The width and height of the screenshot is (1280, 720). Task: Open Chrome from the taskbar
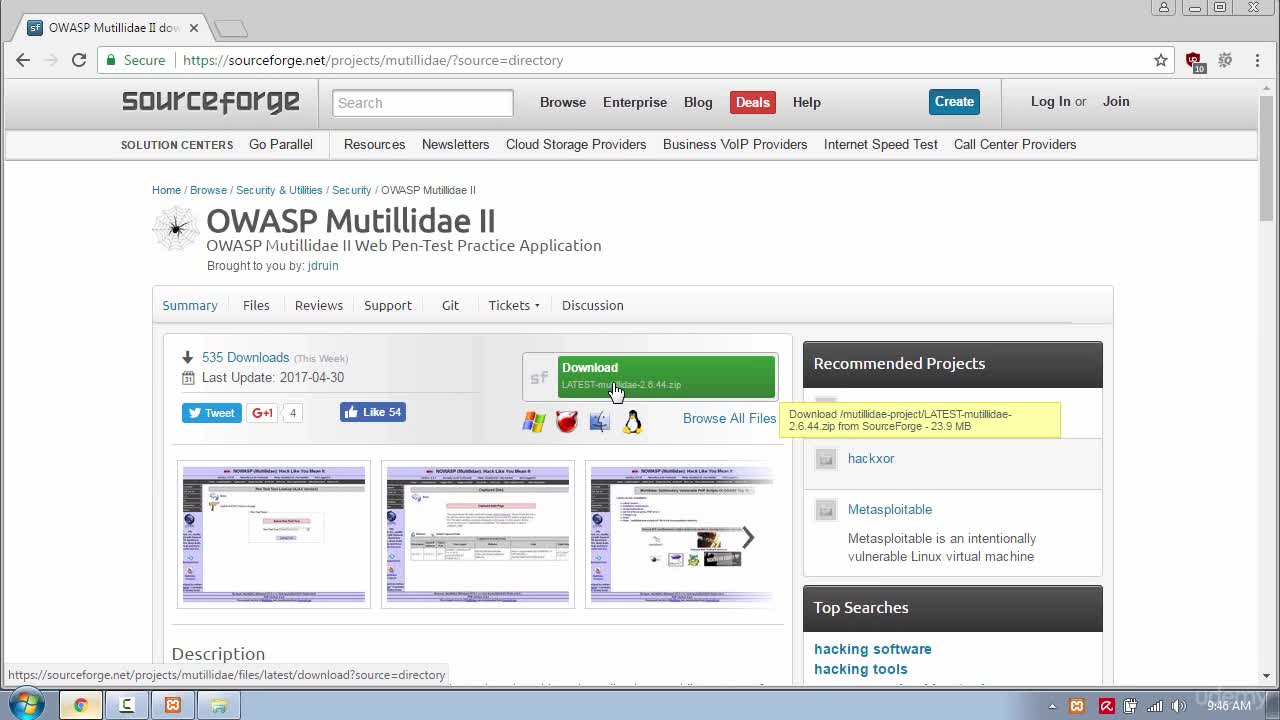pos(81,705)
